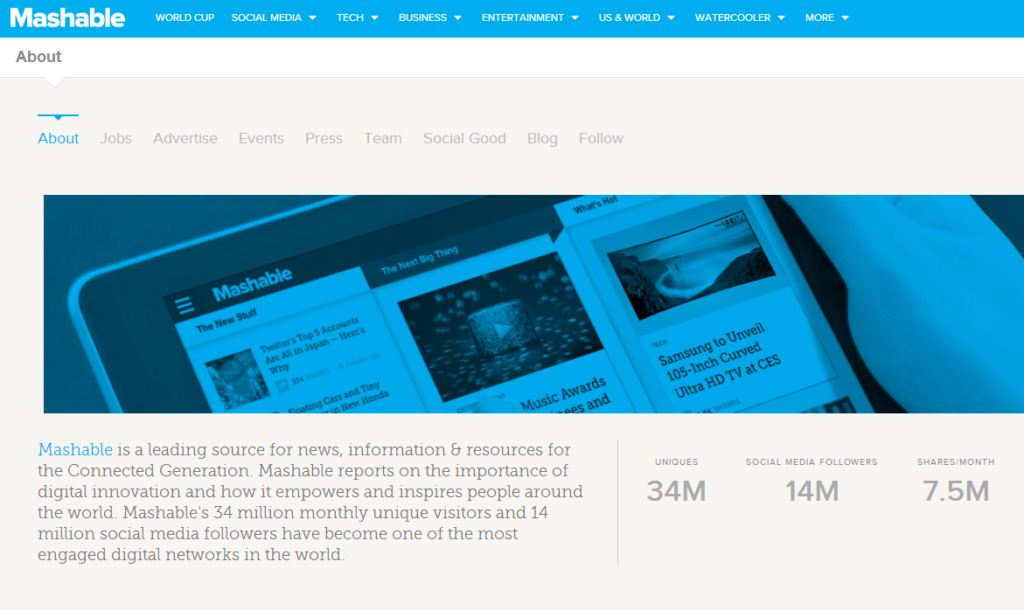This screenshot has width=1024, height=610.
Task: Open the World Cup section
Action: click(185, 18)
